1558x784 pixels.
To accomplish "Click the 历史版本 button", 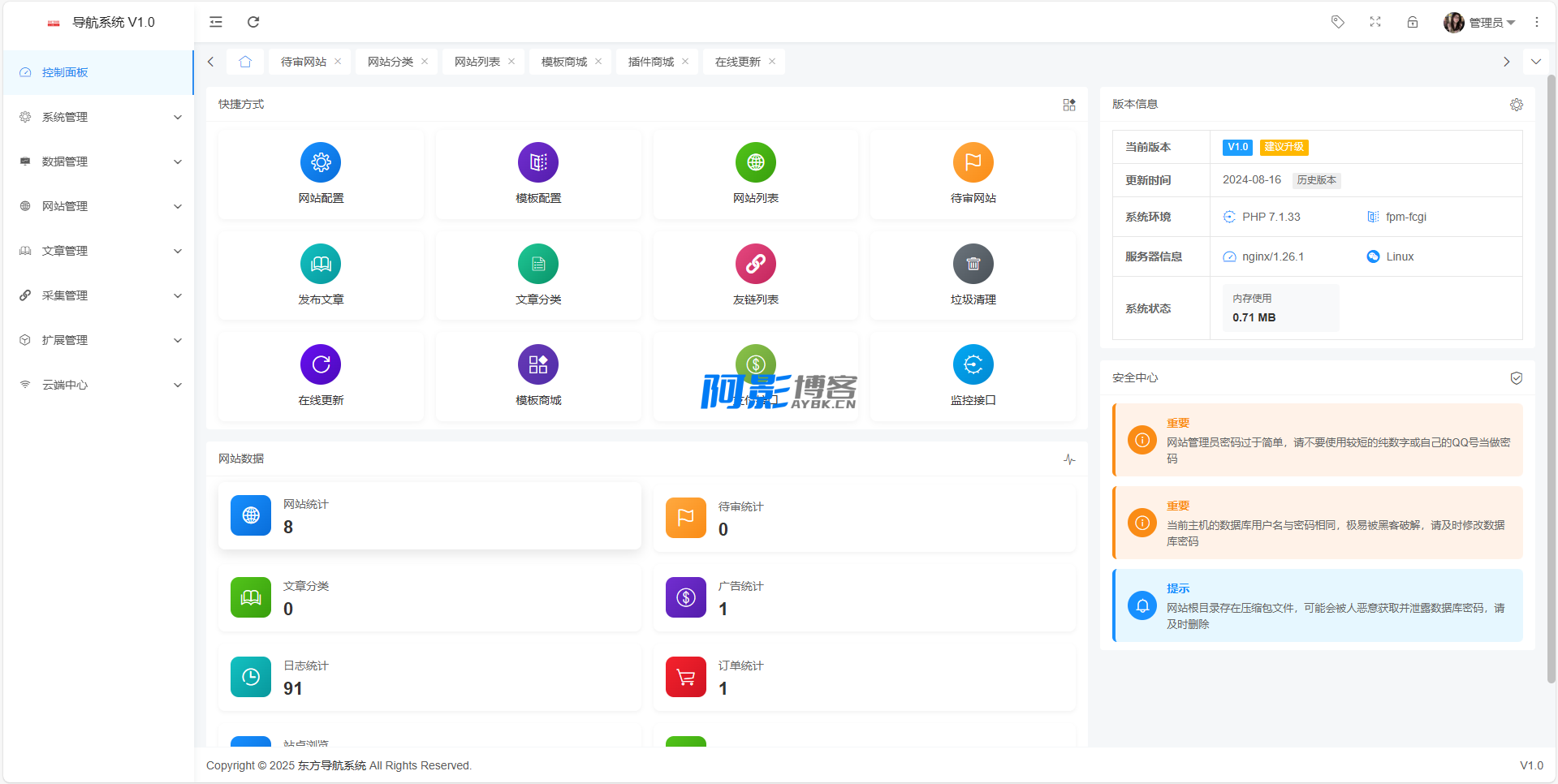I will coord(1316,180).
